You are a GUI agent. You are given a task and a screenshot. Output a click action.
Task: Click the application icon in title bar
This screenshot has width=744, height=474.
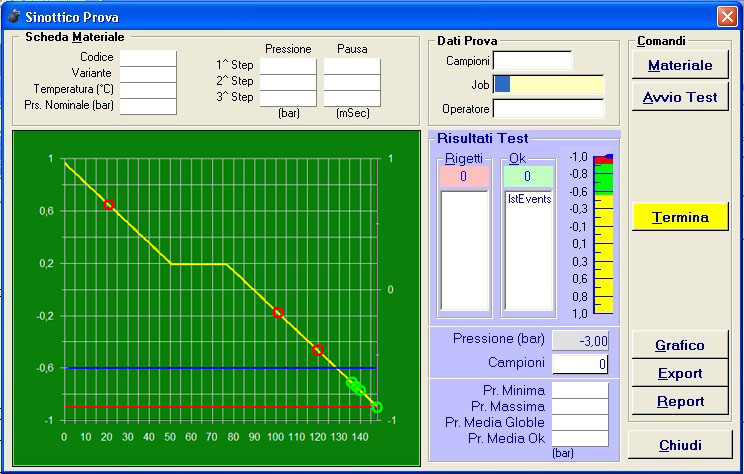pyautogui.click(x=13, y=16)
